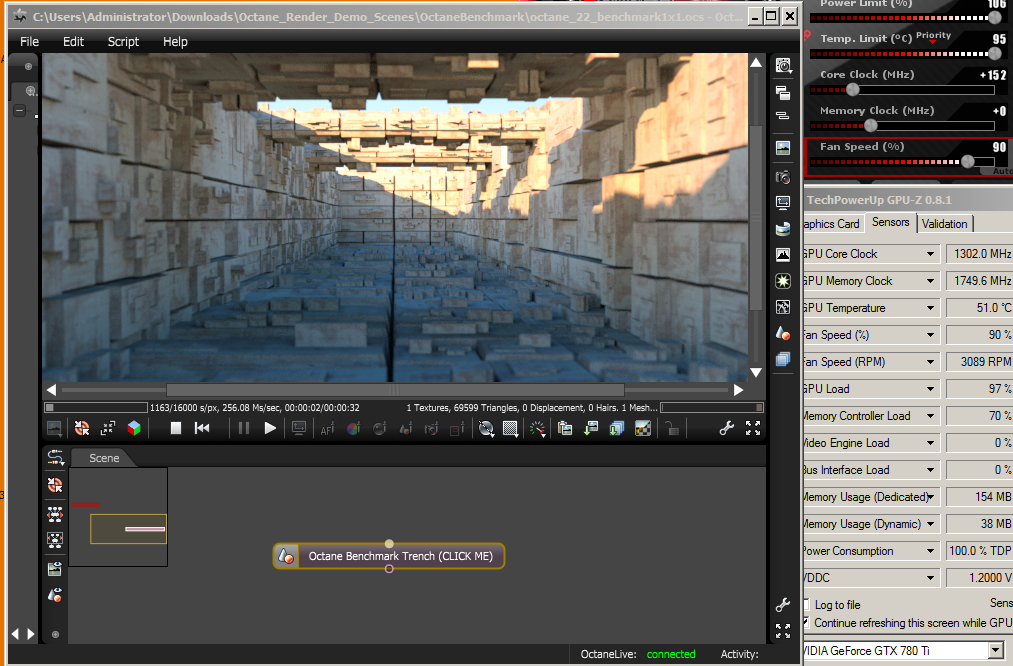The image size is (1013, 666).
Task: Expand the VDDC sensor dropdown
Action: click(x=930, y=578)
